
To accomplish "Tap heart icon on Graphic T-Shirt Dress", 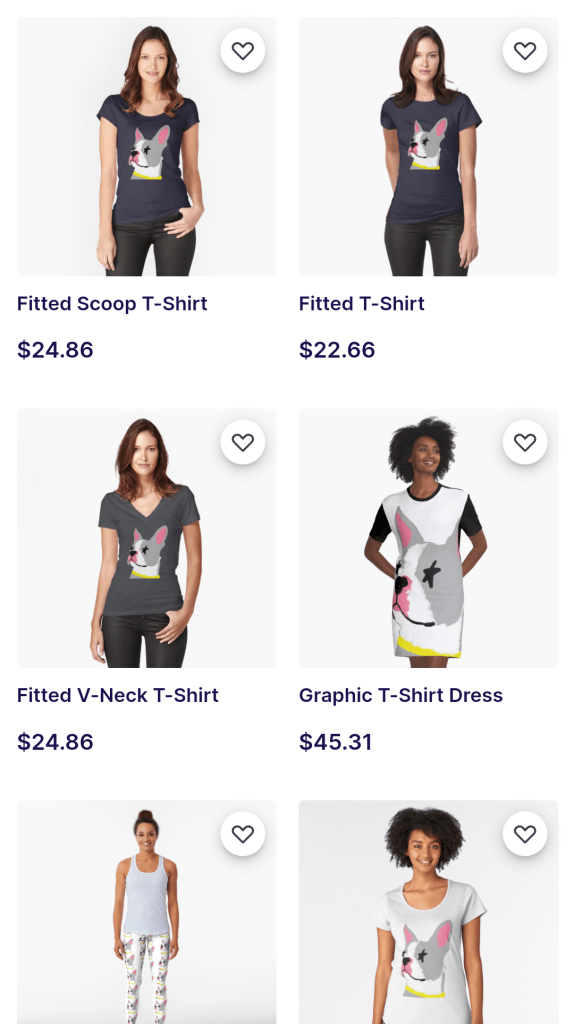I will pyautogui.click(x=525, y=442).
